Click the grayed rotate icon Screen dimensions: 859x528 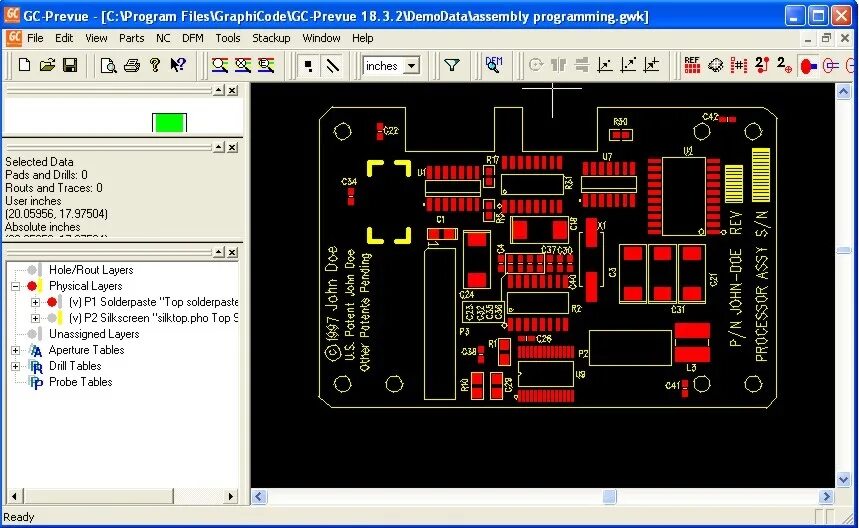coord(536,65)
